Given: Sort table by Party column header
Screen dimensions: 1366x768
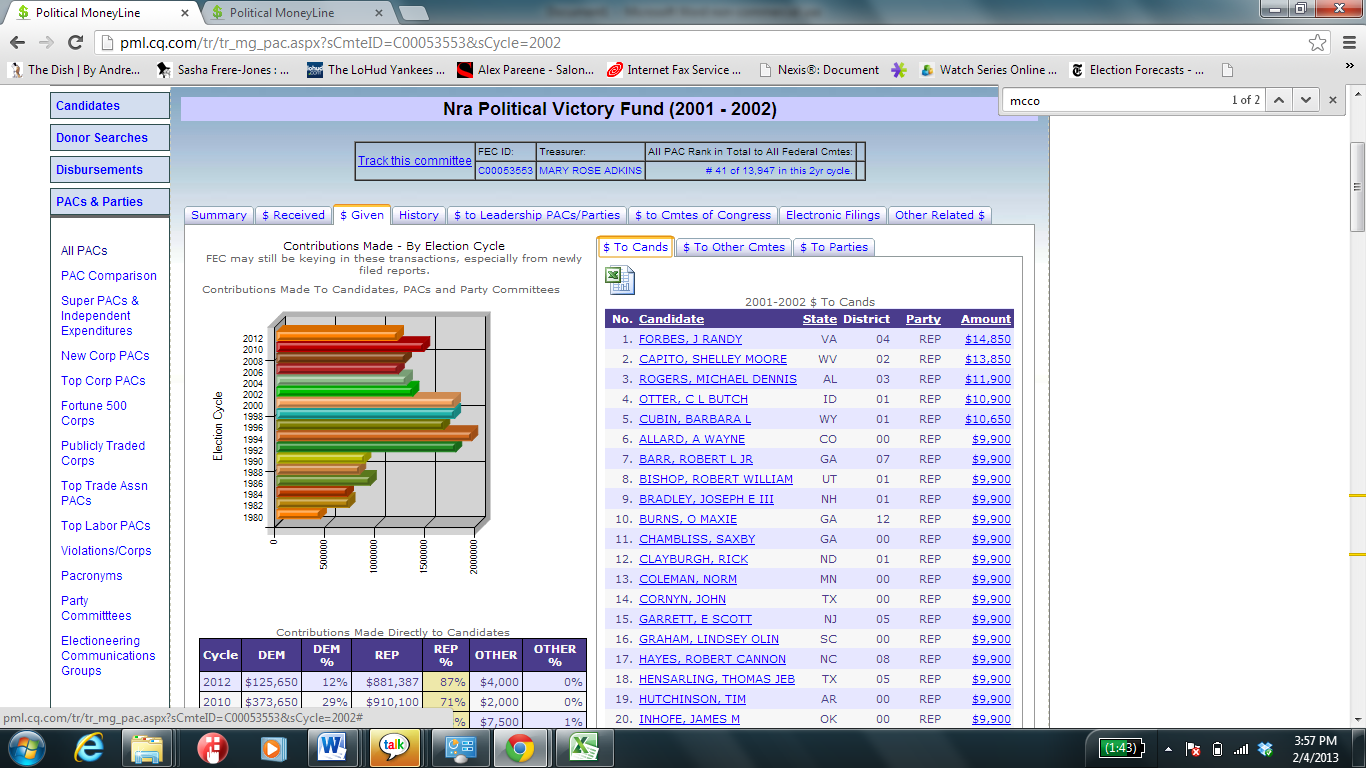Looking at the screenshot, I should [923, 319].
